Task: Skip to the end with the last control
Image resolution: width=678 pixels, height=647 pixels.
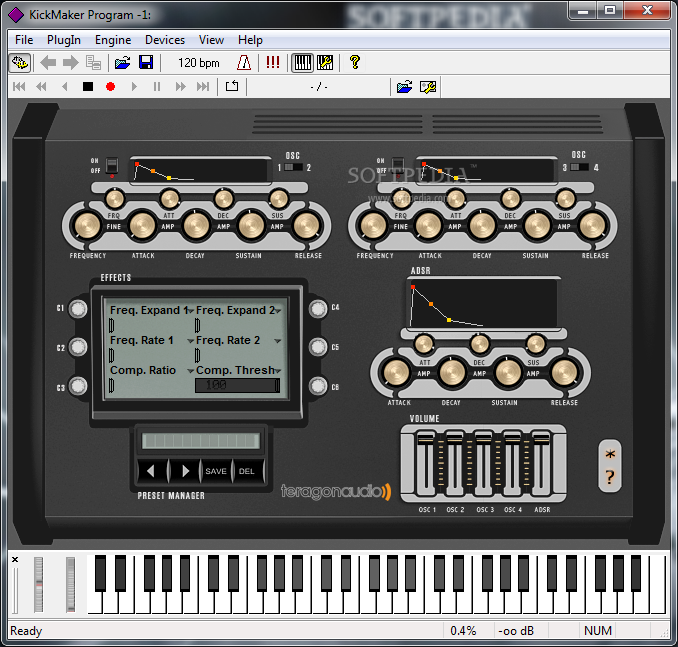Action: [203, 87]
